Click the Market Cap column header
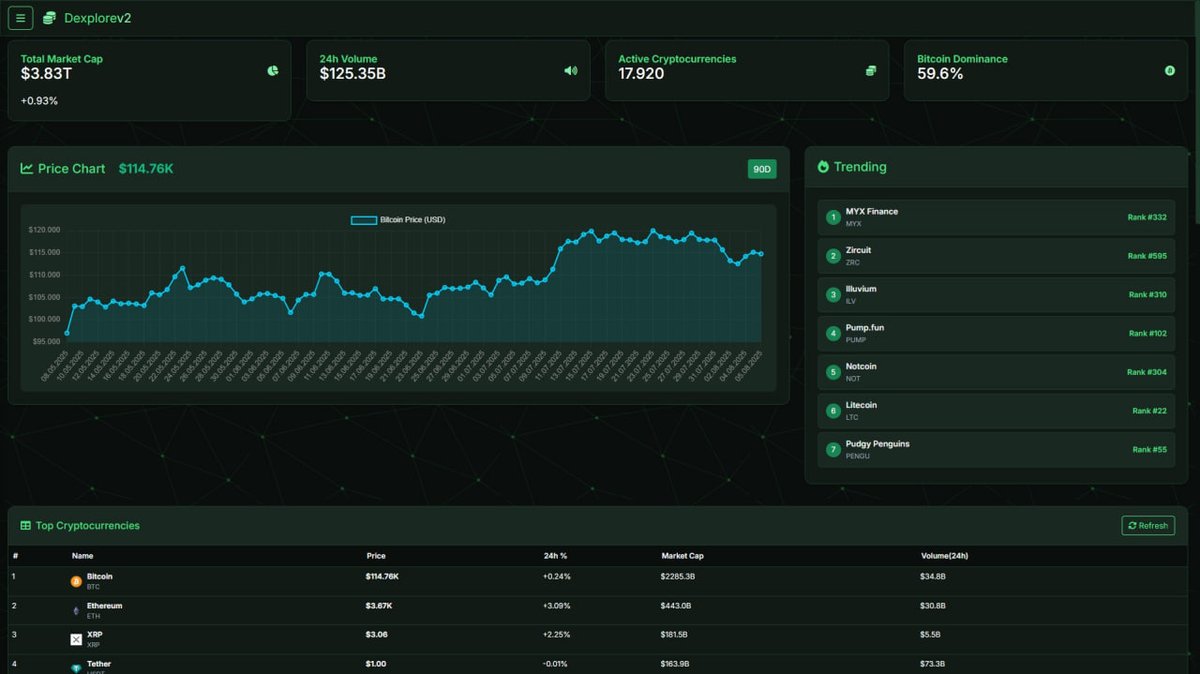The image size is (1200, 674). [682, 556]
